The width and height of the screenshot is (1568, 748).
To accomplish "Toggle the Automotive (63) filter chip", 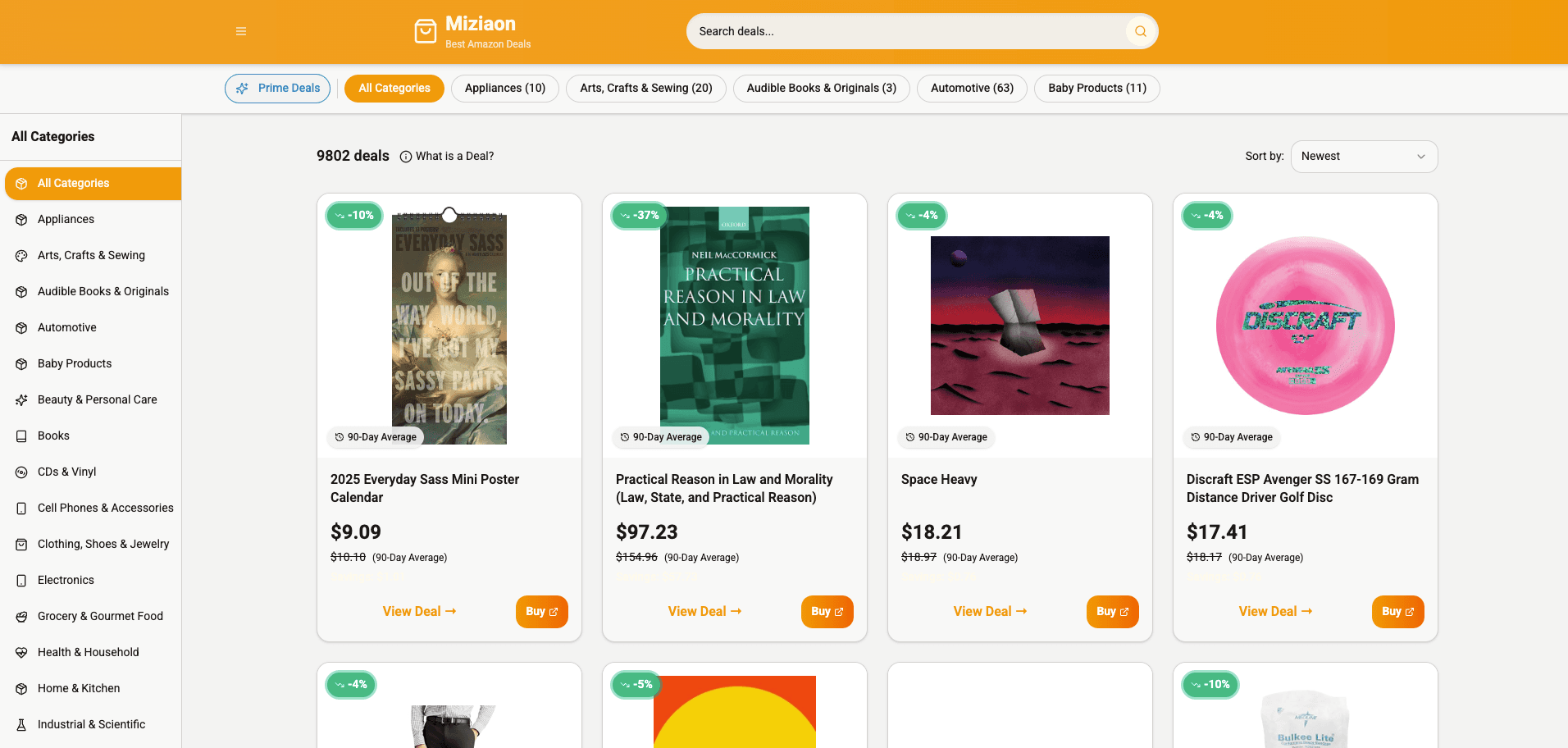I will click(972, 89).
